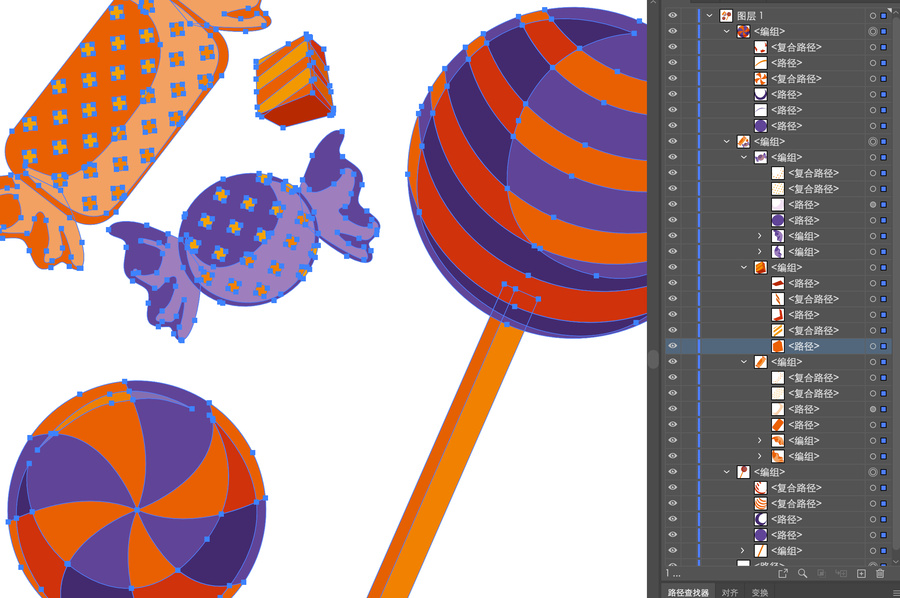Click the selection square on 图层 1 row
This screenshot has width=900, height=598.
(883, 15)
